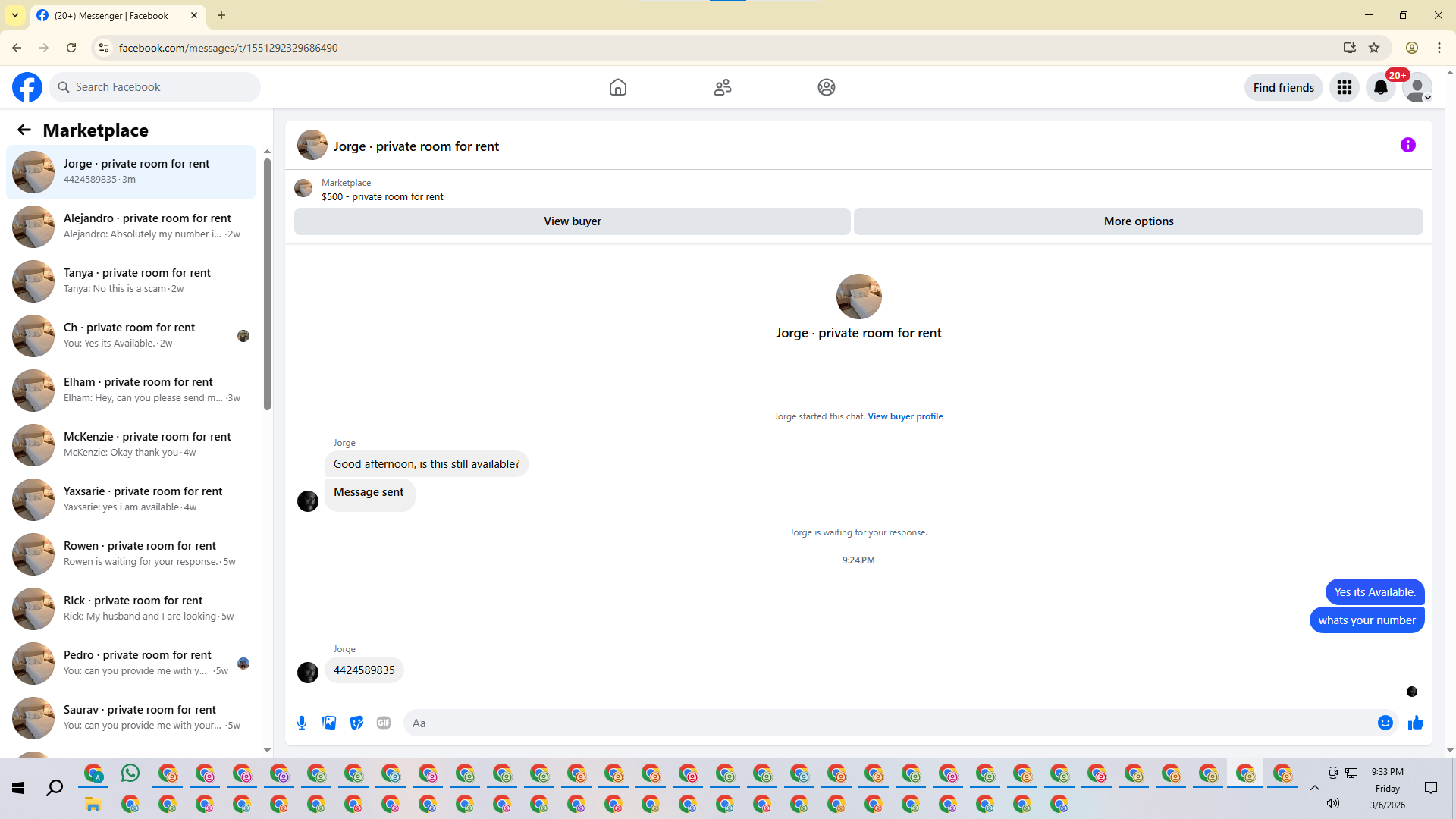This screenshot has height=819, width=1456.
Task: Open Chrome tab search dropdown
Action: (x=14, y=15)
